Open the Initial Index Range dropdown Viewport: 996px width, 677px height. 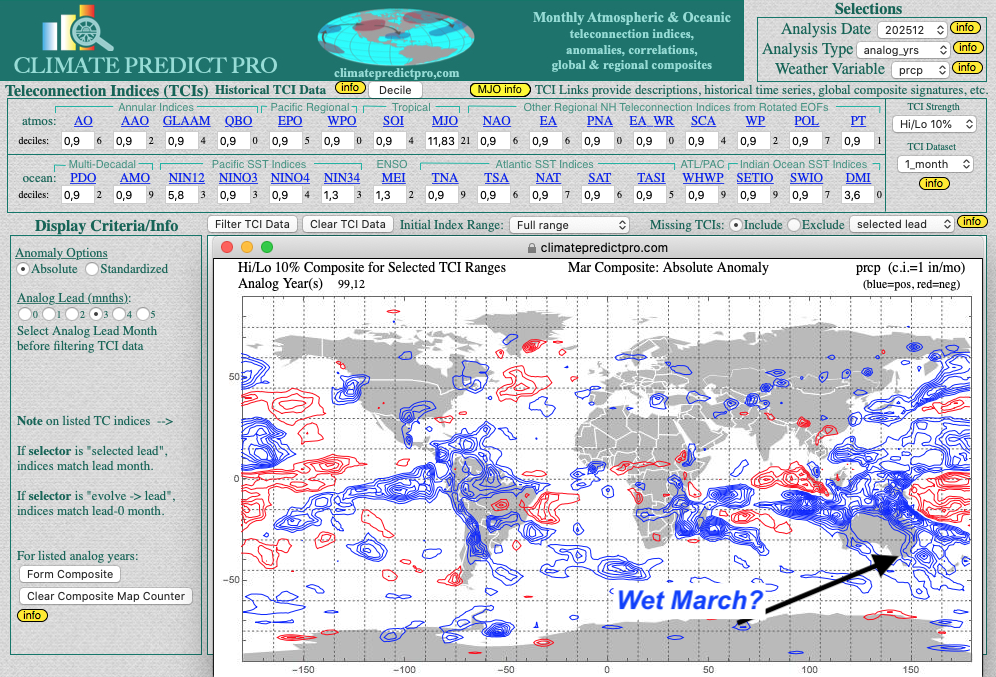point(568,225)
